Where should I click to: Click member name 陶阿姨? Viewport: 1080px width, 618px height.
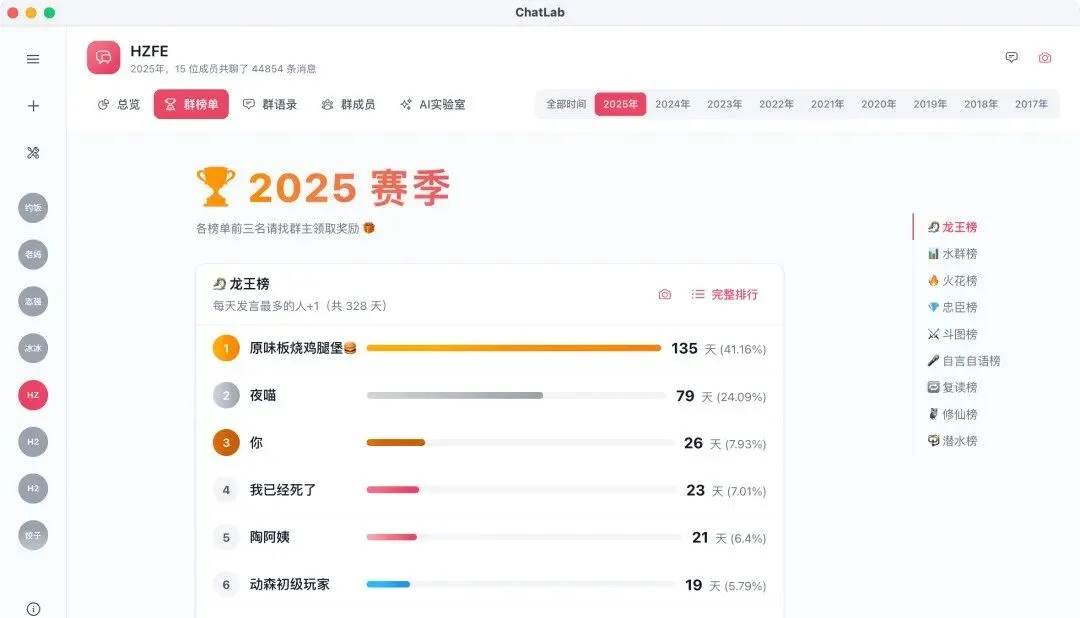(269, 537)
